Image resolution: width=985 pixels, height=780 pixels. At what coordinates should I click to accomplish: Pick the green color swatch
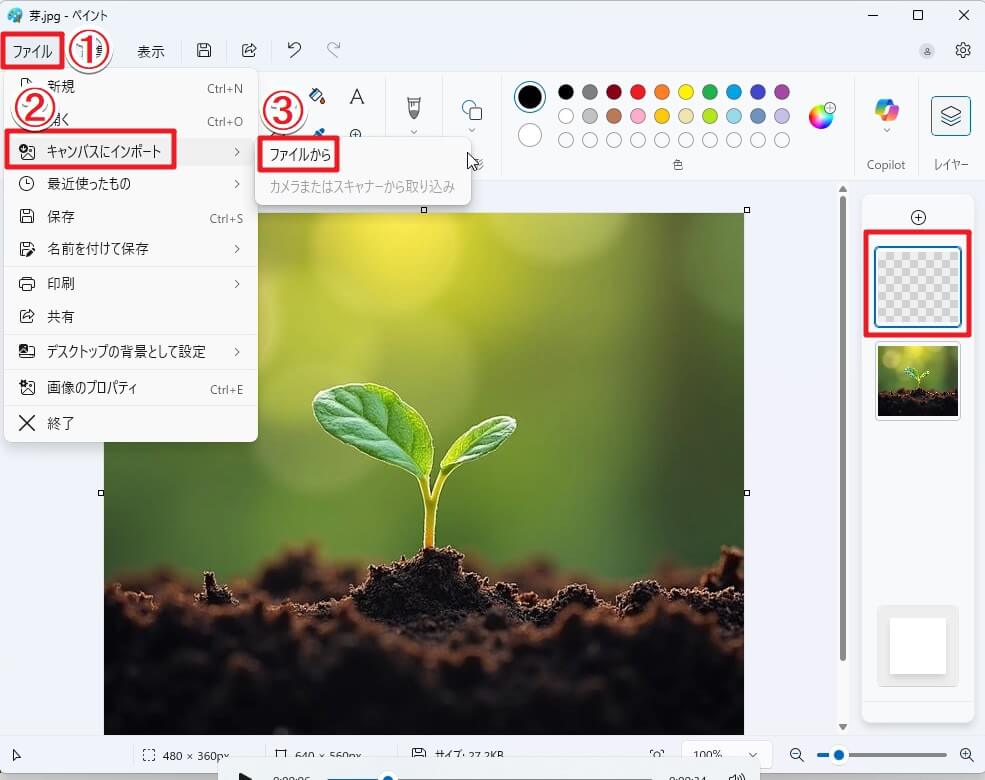(710, 92)
